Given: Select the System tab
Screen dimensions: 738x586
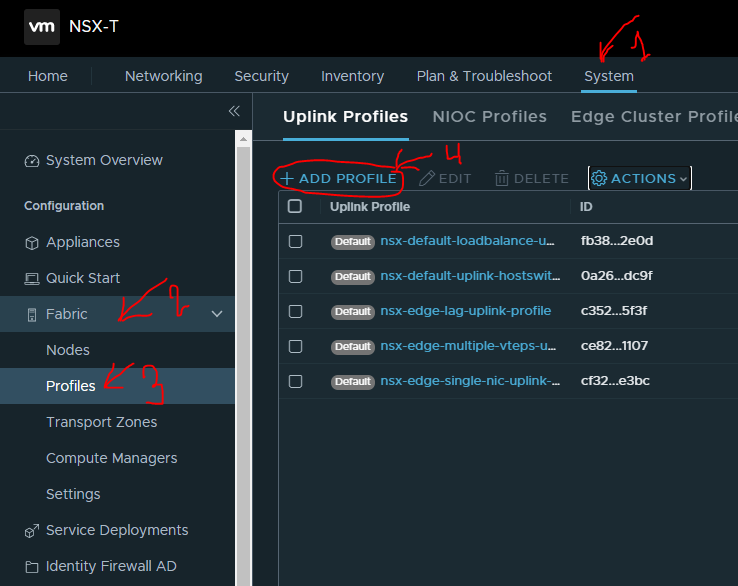Looking at the screenshot, I should pos(609,76).
